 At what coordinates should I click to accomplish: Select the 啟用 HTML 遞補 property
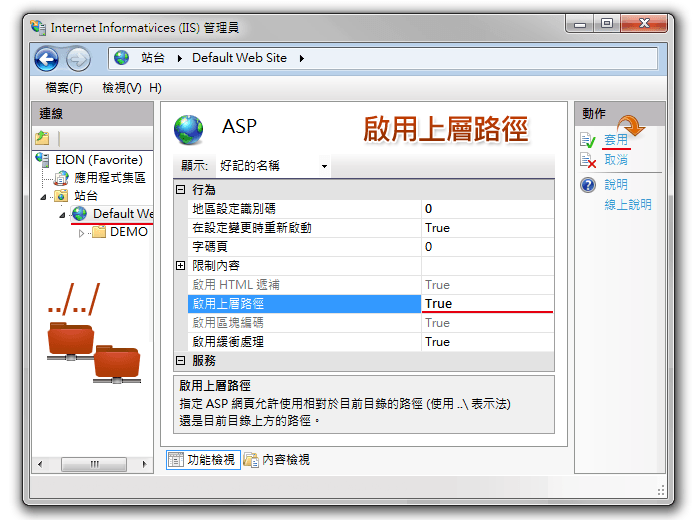coord(304,285)
